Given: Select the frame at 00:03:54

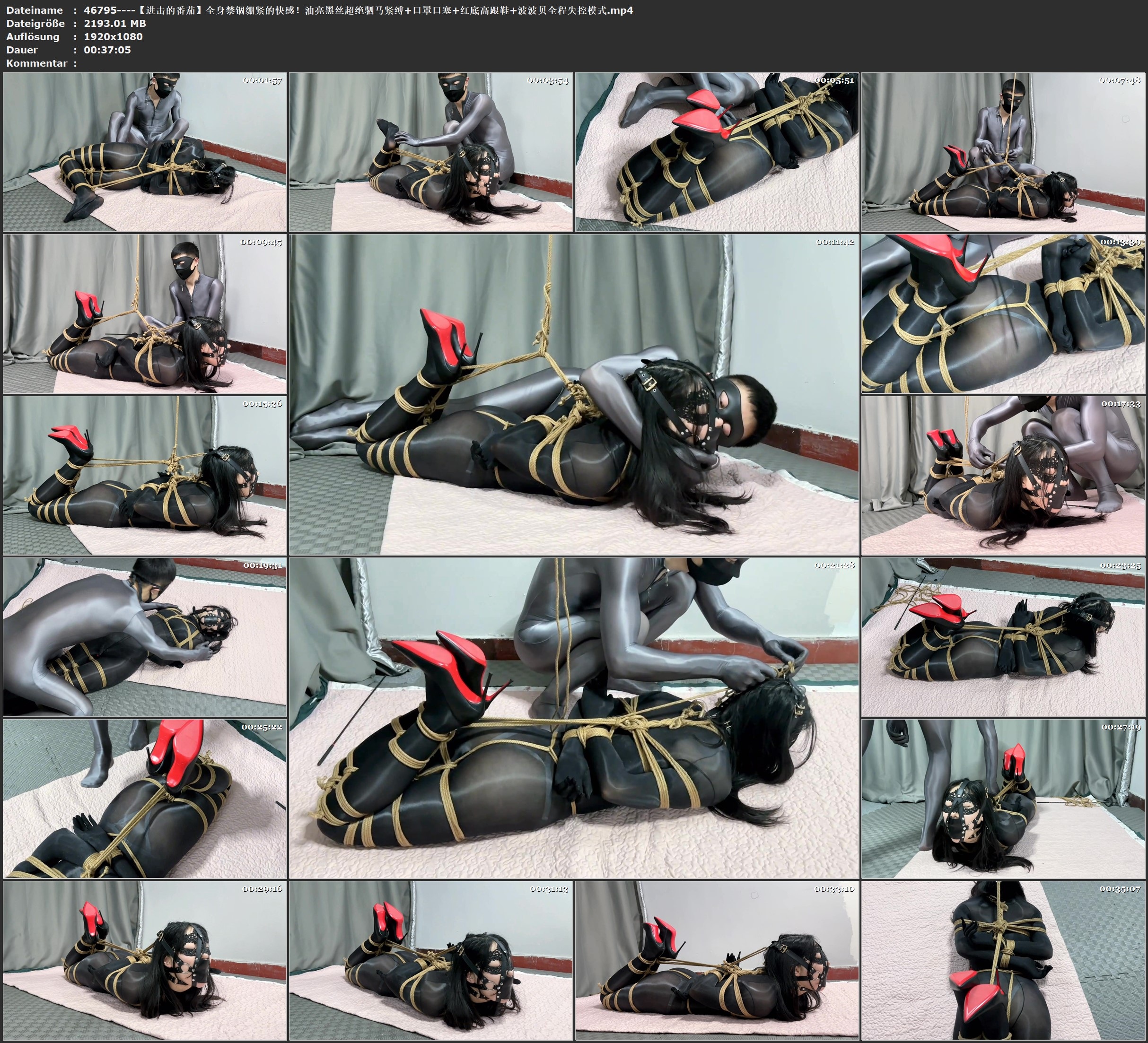Looking at the screenshot, I should point(431,152).
